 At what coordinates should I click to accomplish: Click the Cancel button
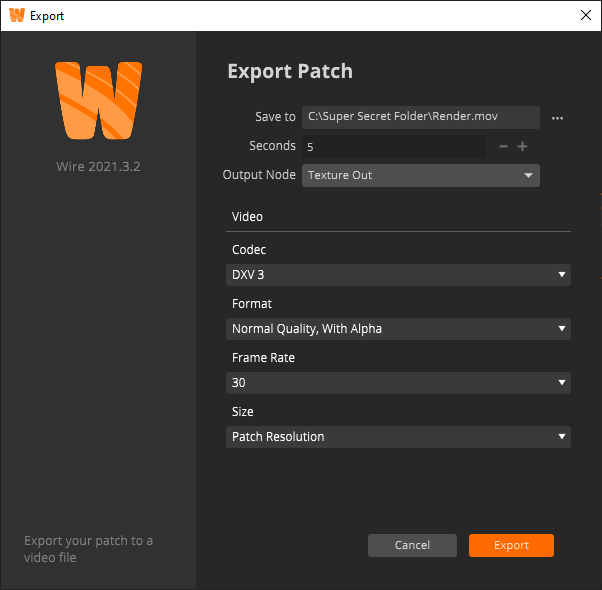coord(412,545)
